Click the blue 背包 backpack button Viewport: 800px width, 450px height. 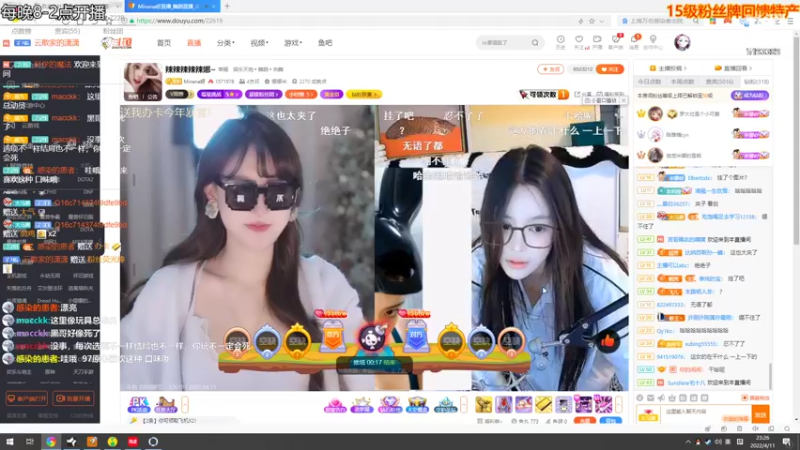[611, 421]
